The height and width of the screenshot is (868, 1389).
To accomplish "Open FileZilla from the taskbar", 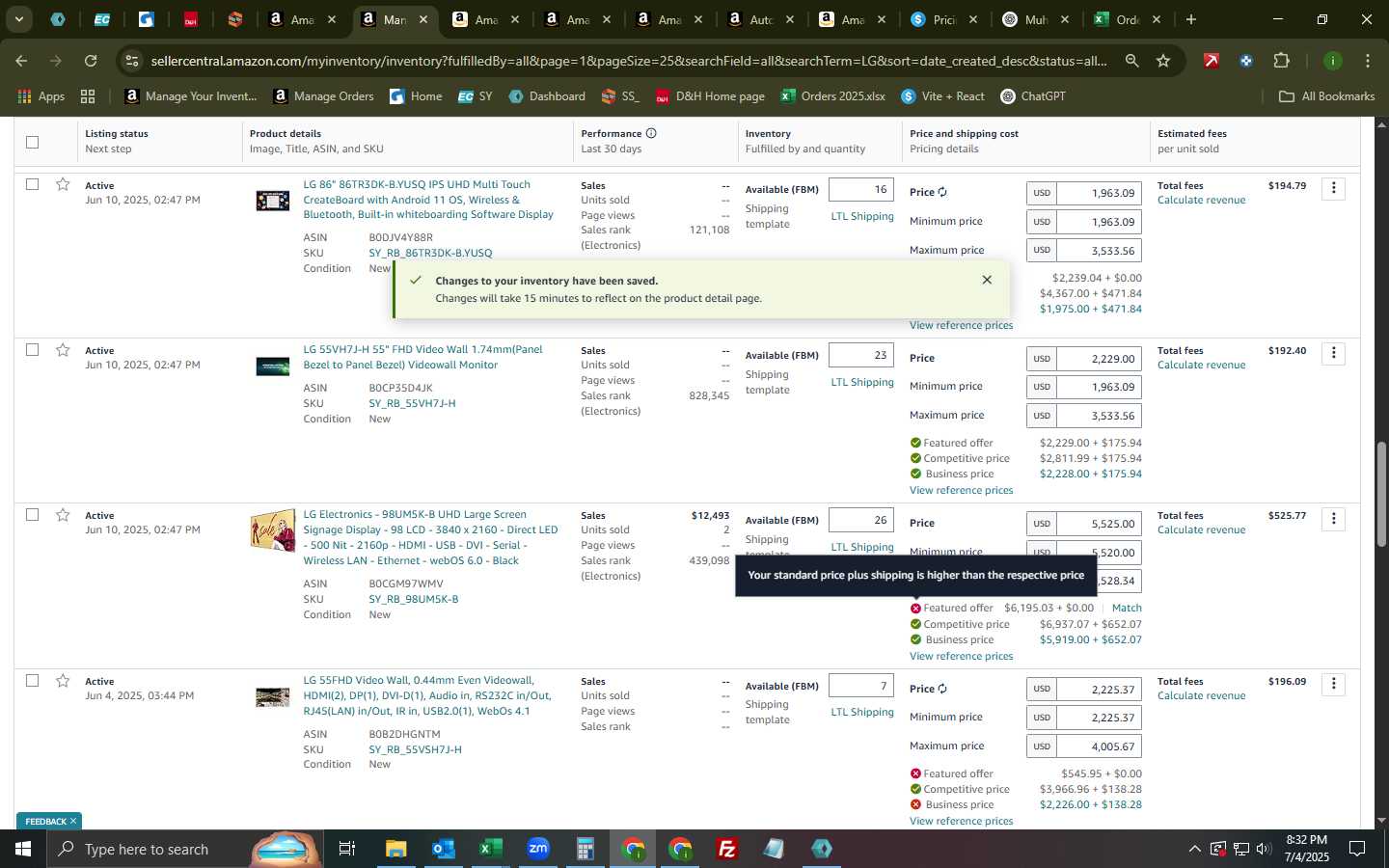I will coord(727,849).
